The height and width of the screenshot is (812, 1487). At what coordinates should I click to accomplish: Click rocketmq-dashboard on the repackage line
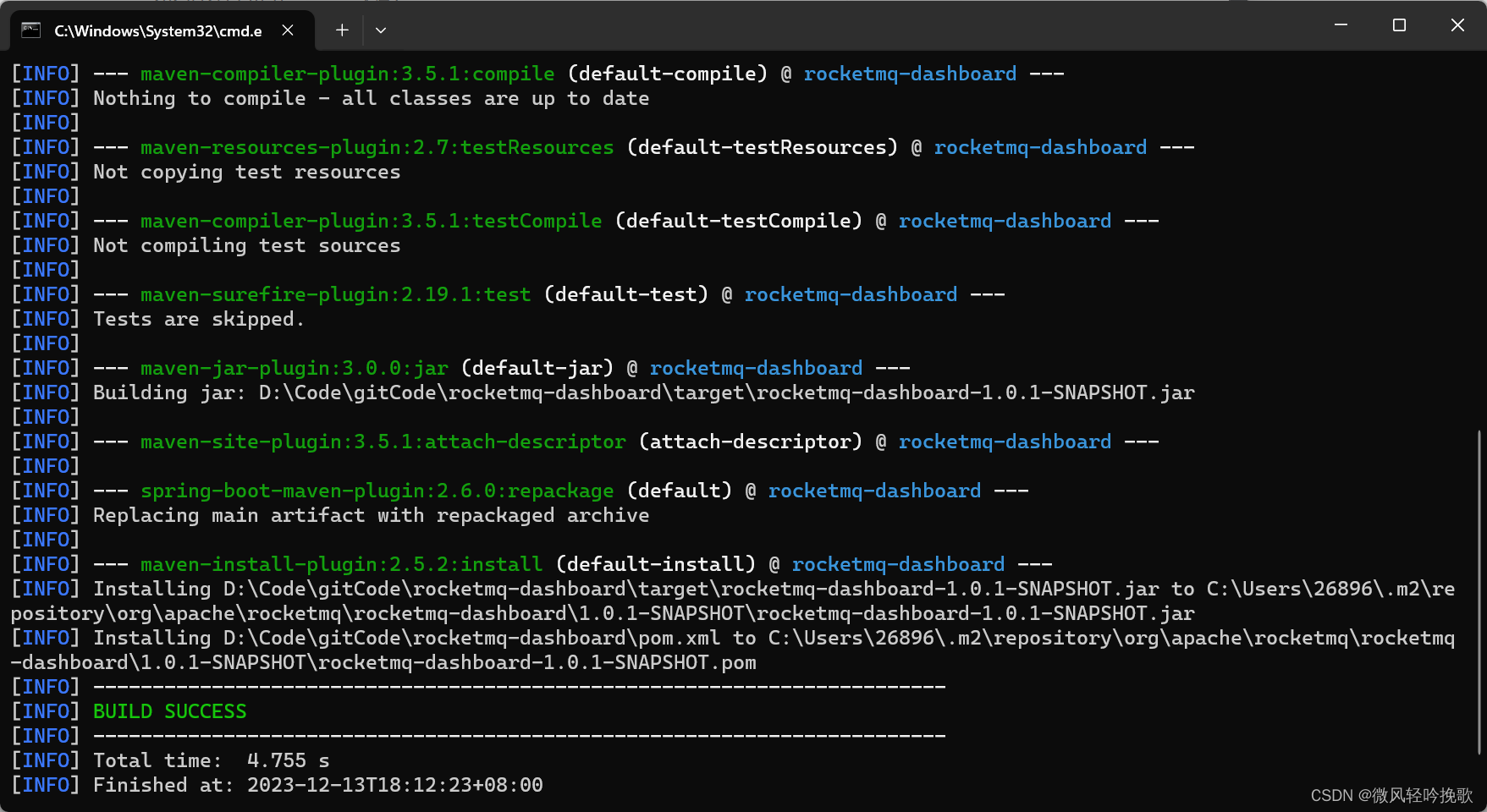pos(875,491)
